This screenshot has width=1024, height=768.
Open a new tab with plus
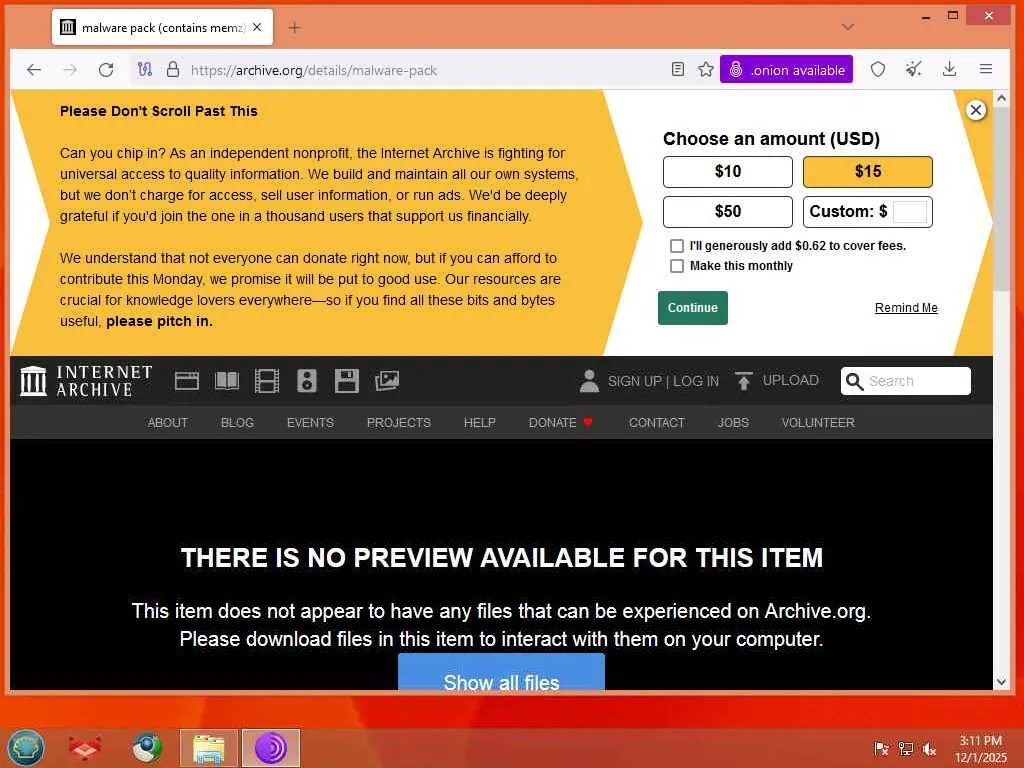(295, 27)
